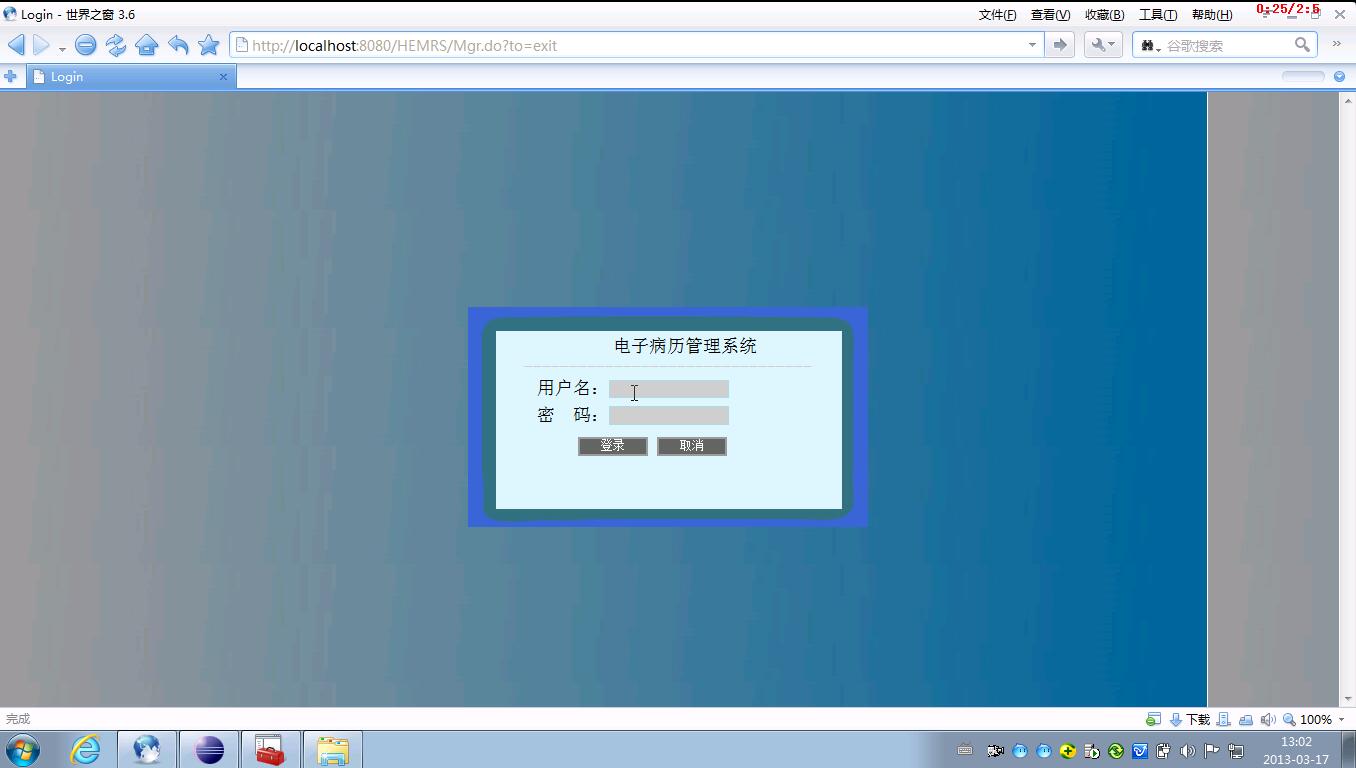Screen dimensions: 1356x768
Task: Go forward with the Forward arrow
Action: pos(41,45)
